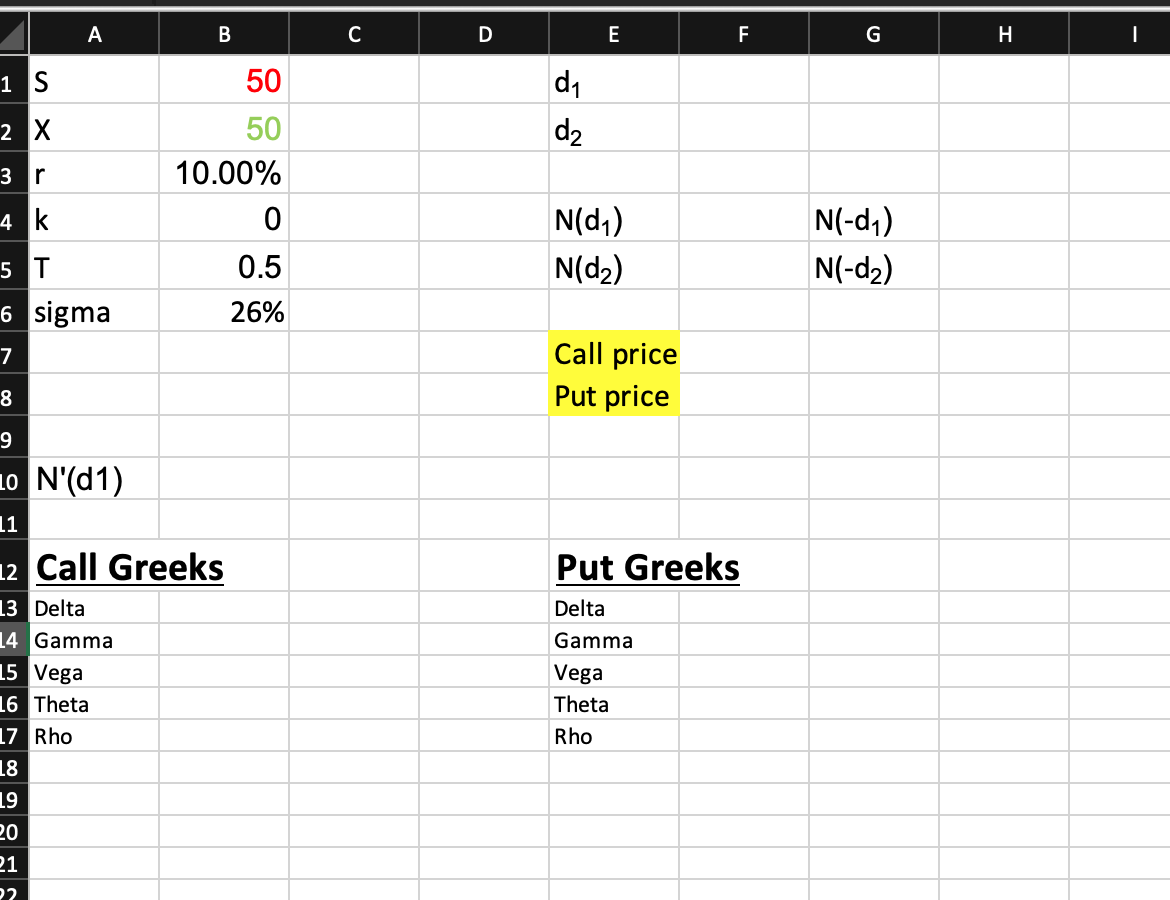This screenshot has width=1170, height=900.
Task: Select column G header
Action: pos(872,33)
